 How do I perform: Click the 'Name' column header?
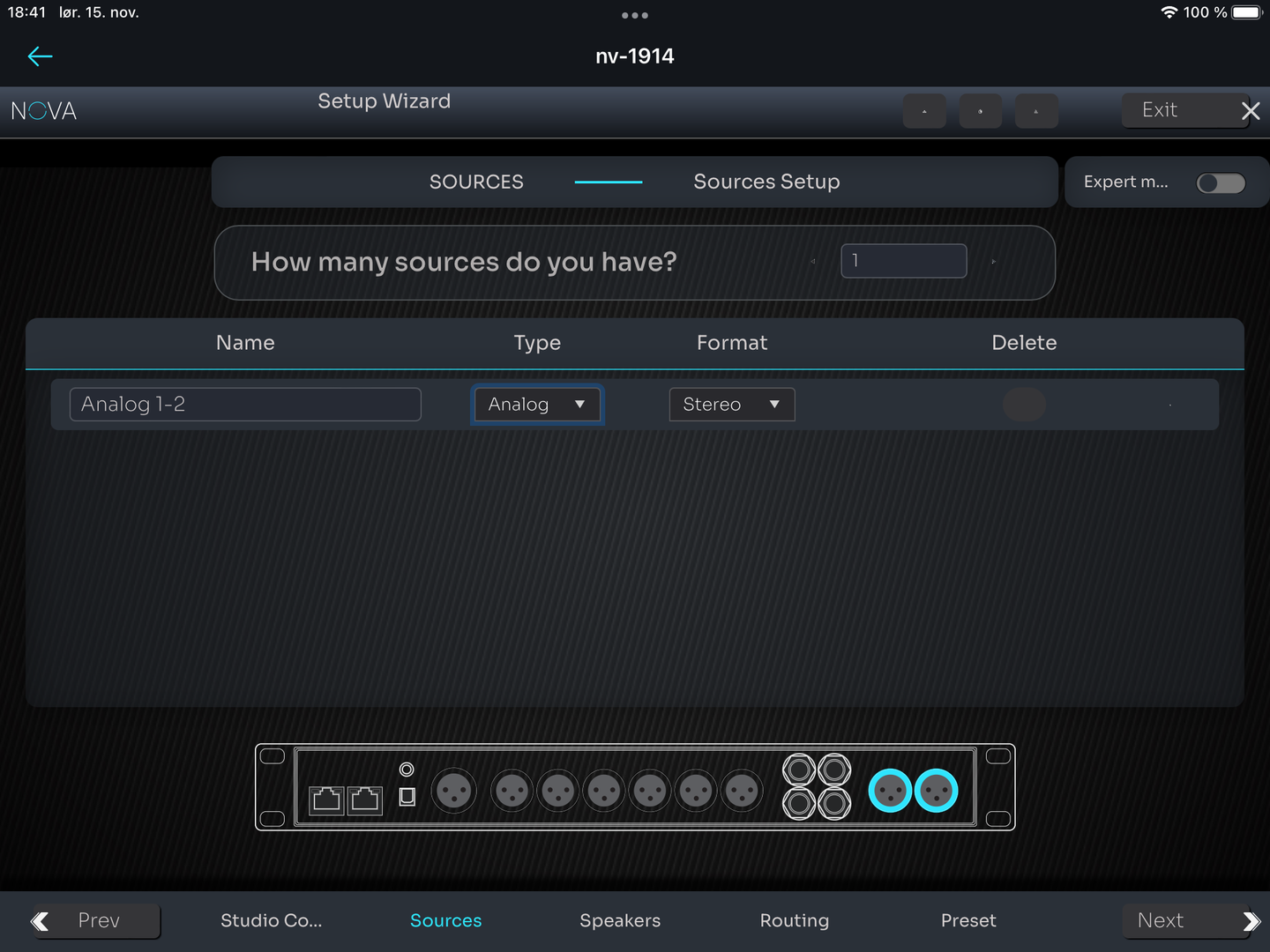pos(245,343)
